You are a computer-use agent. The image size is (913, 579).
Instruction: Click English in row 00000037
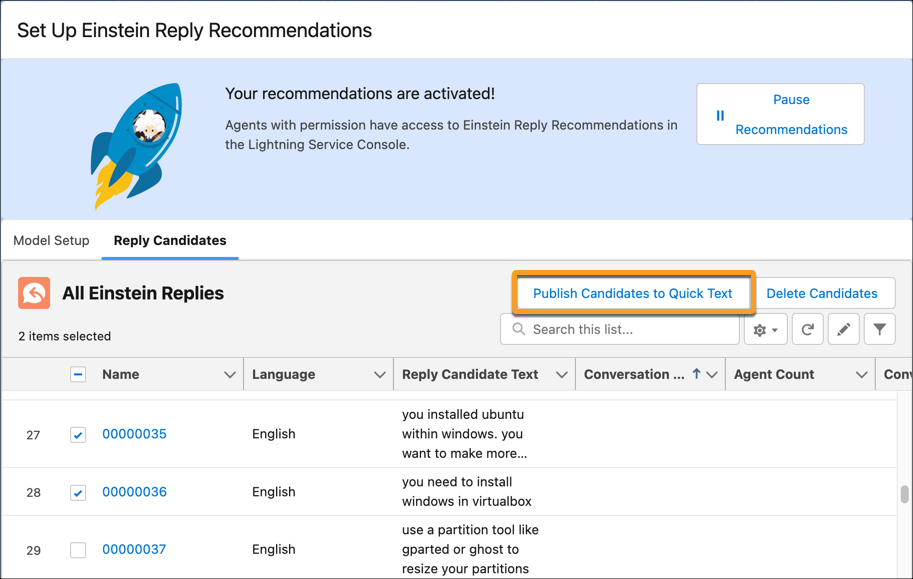[274, 549]
